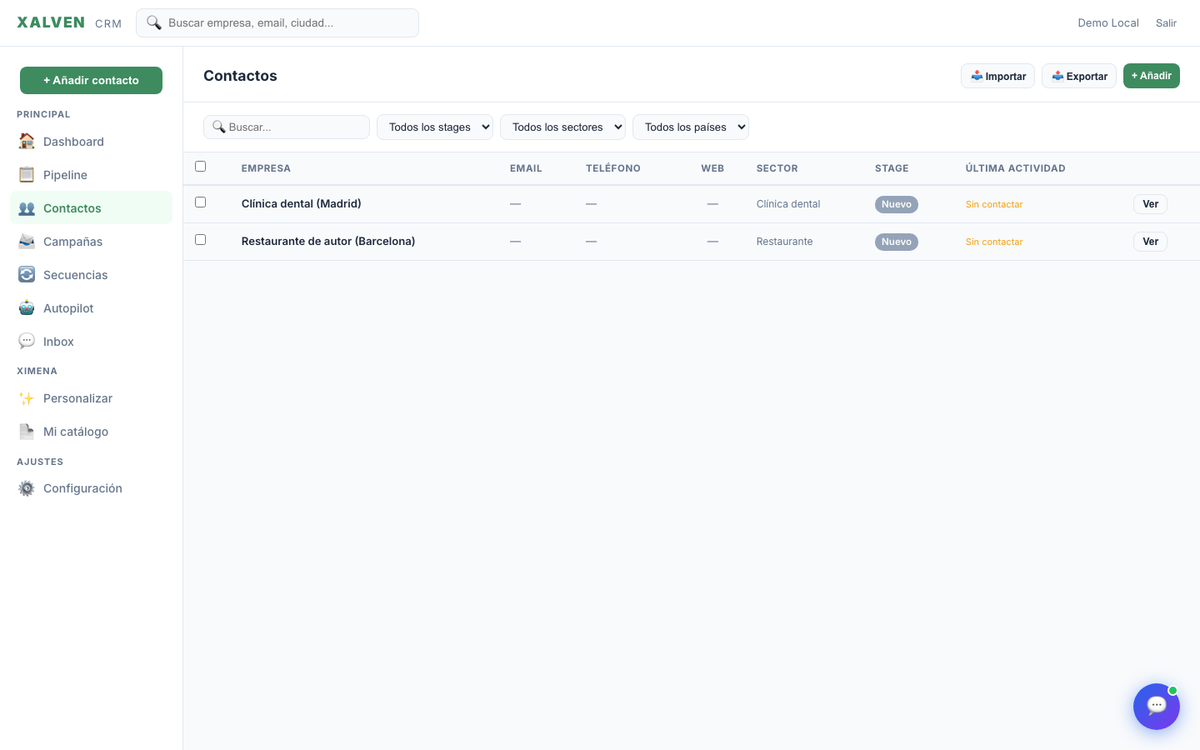Click the Restaurante de autor (Barcelona) company name

click(328, 241)
